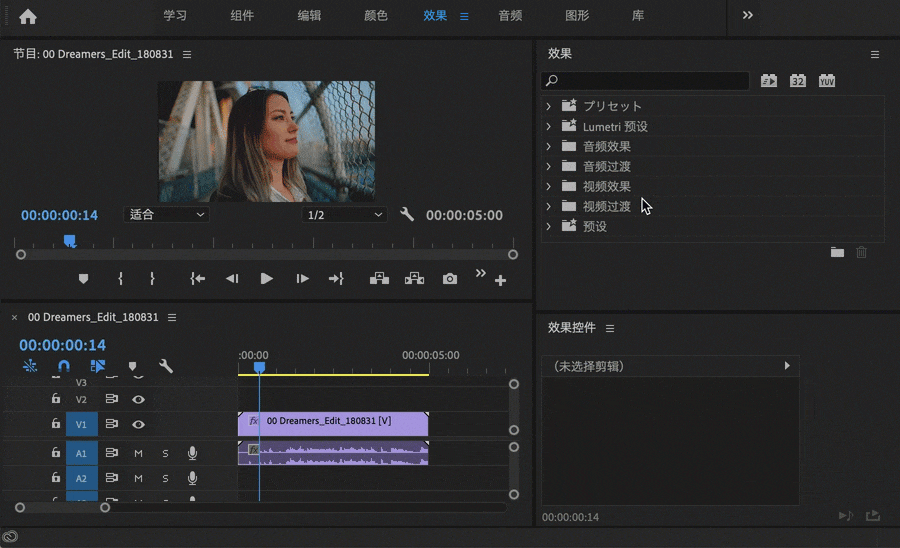
Task: Click the 32-bit color effects filter icon
Action: (797, 81)
